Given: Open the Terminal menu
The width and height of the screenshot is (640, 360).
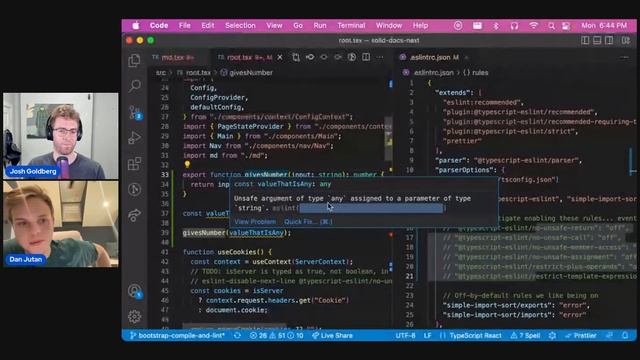Looking at the screenshot, I should pyautogui.click(x=351, y=25).
